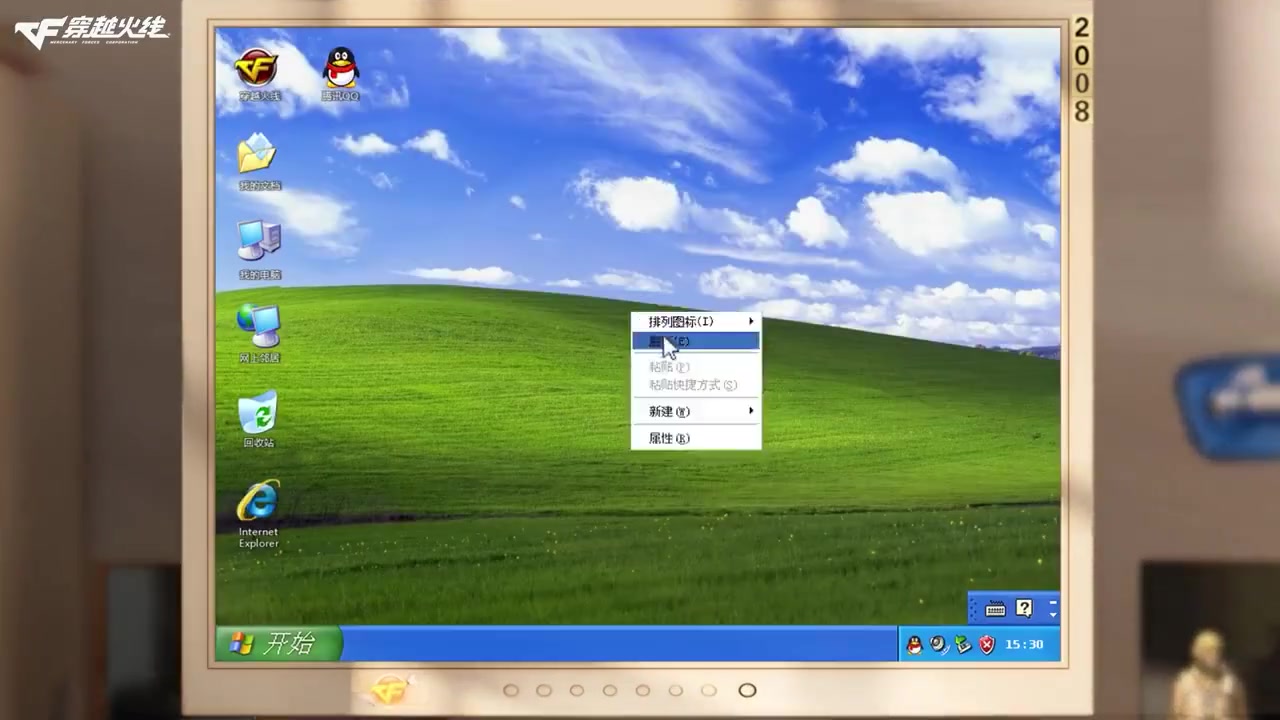Click the 开始 (Start) button
Image resolution: width=1280 pixels, height=720 pixels.
pos(279,644)
